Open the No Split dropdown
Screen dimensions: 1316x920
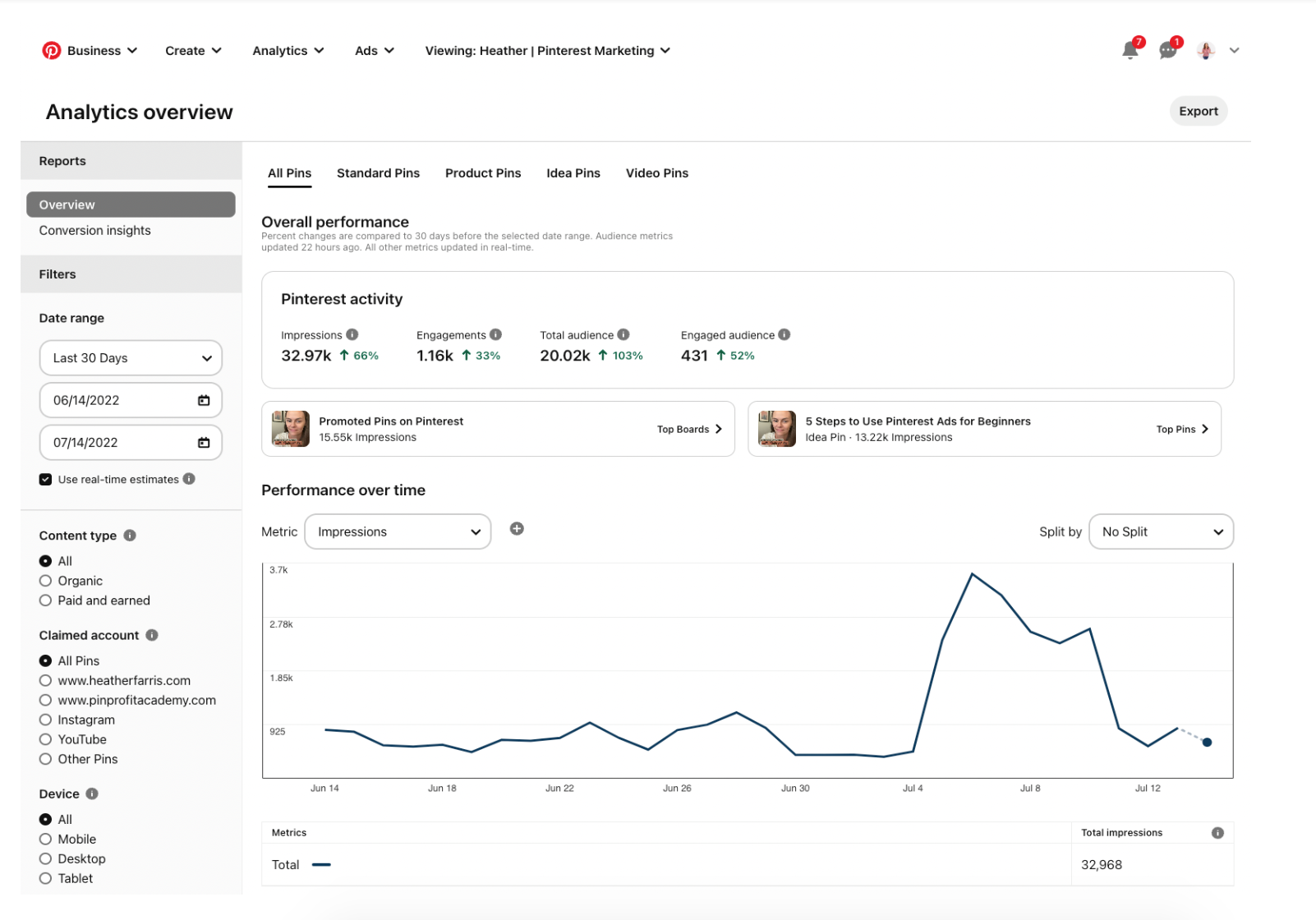point(1161,531)
